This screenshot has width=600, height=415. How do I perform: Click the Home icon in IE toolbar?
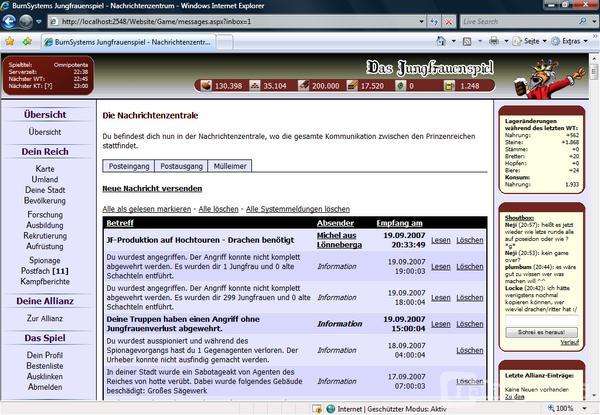tap(440, 41)
